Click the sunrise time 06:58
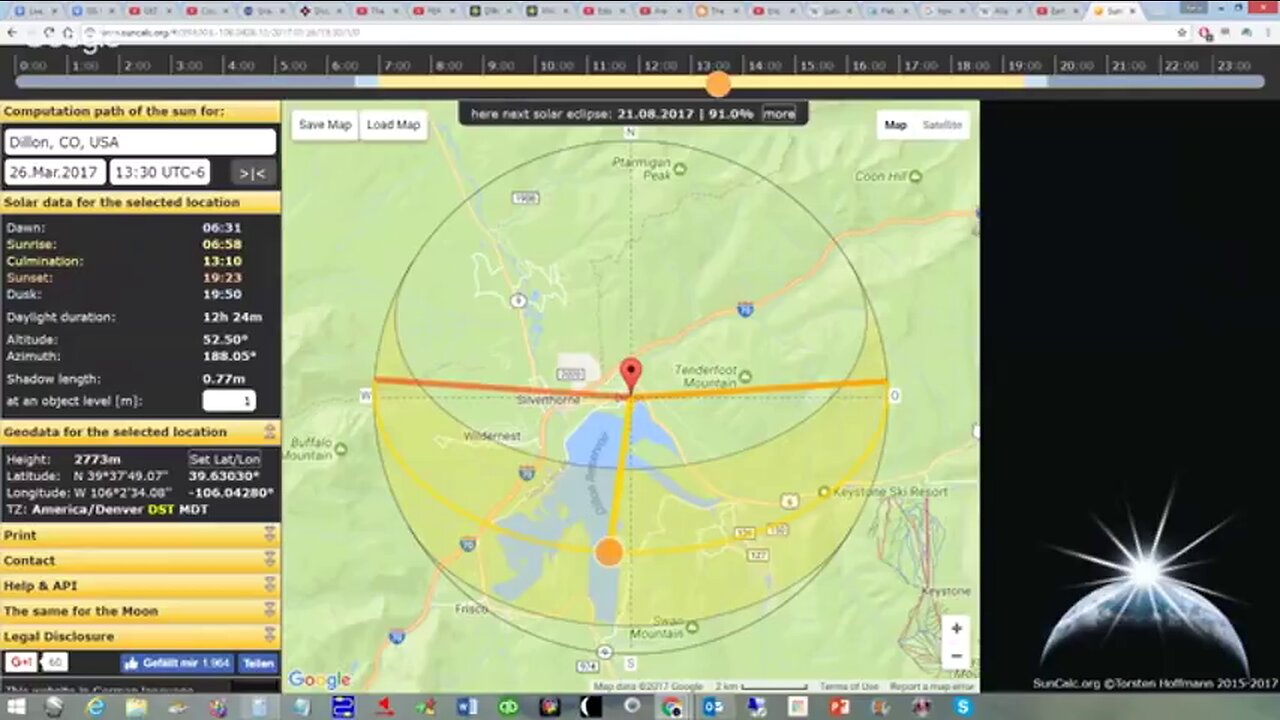Viewport: 1280px width, 720px height. [x=221, y=244]
